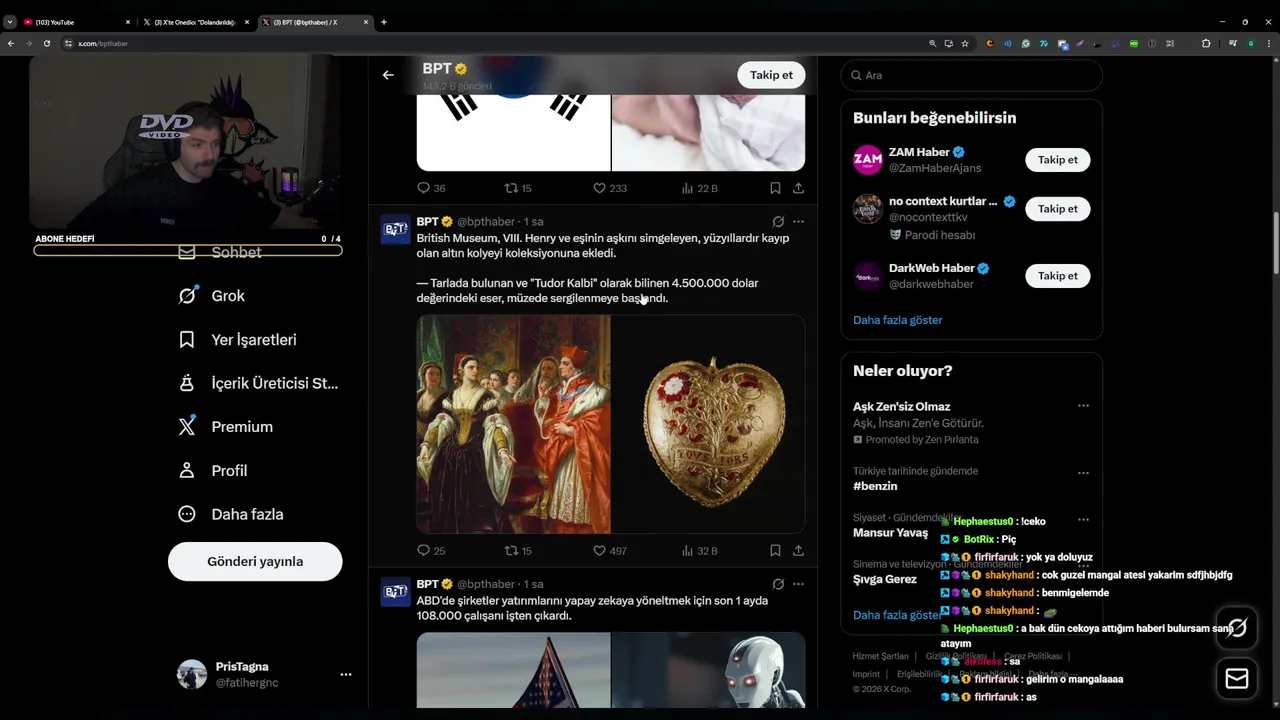Open PrisTagna account options menu
1280x720 pixels.
click(345, 675)
